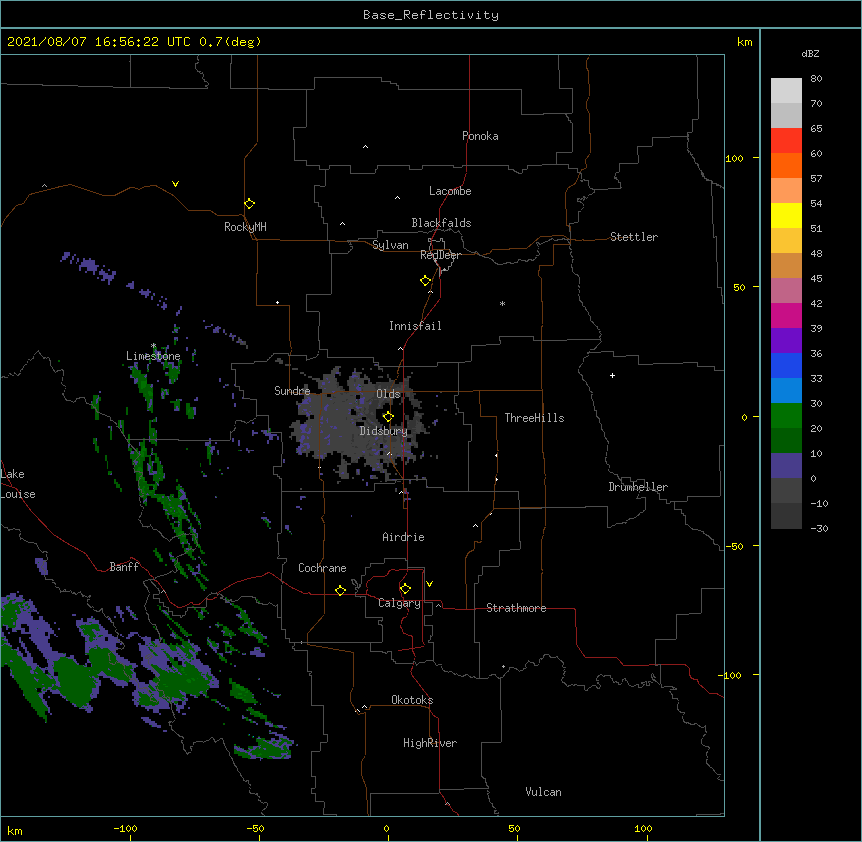This screenshot has width=862, height=842.
Task: Click the asterisk marker east of Innisfail
Action: click(x=502, y=304)
